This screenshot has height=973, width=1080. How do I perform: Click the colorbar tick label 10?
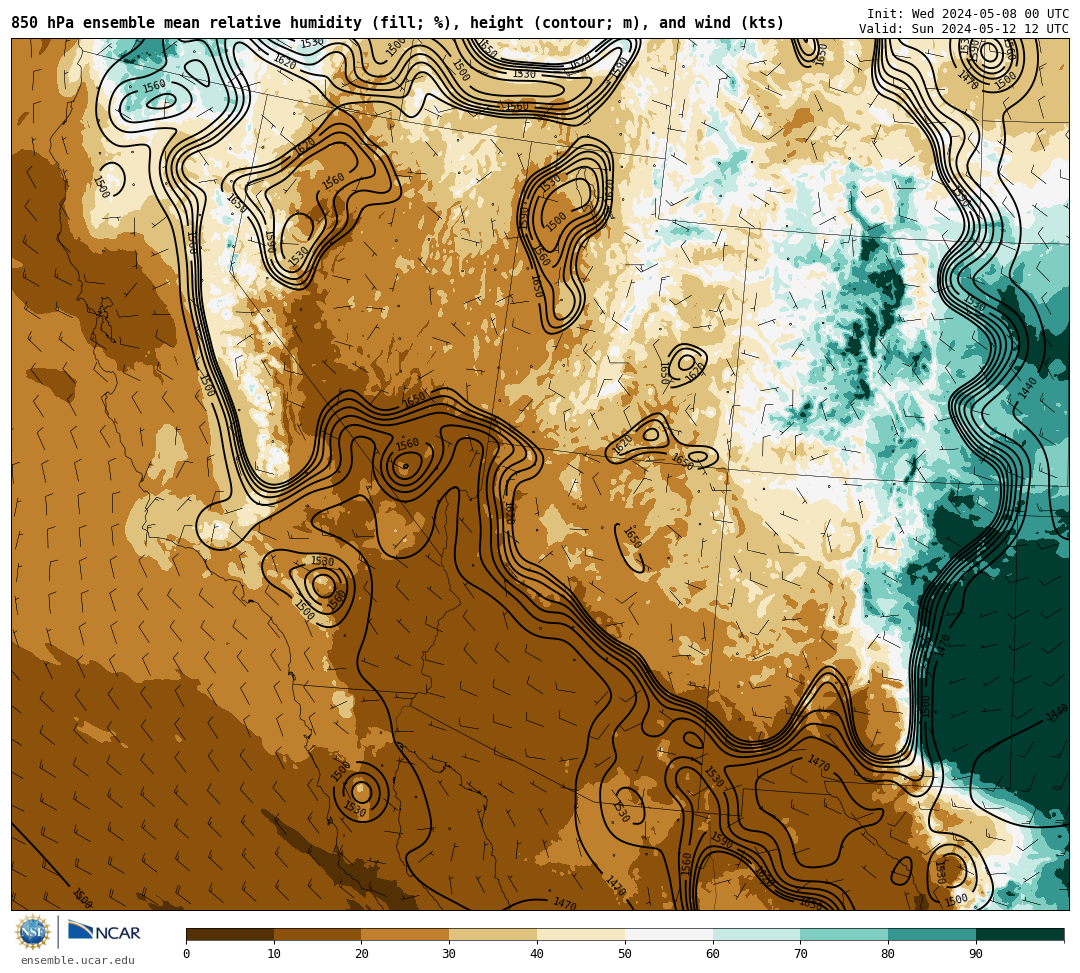tap(274, 954)
